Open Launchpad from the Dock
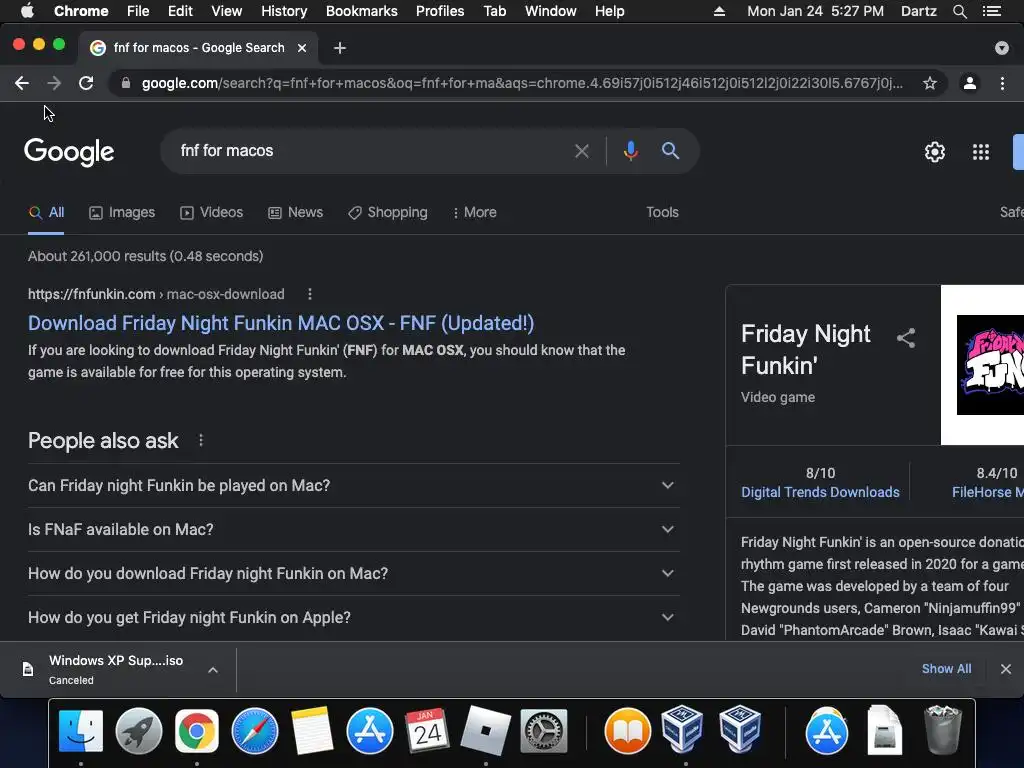 coord(139,731)
